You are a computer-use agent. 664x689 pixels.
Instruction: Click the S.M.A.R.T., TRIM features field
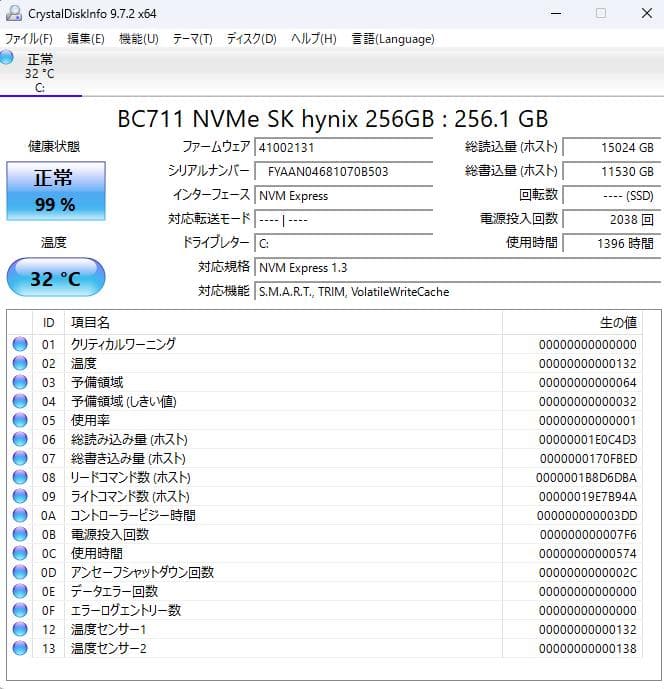coord(457,292)
